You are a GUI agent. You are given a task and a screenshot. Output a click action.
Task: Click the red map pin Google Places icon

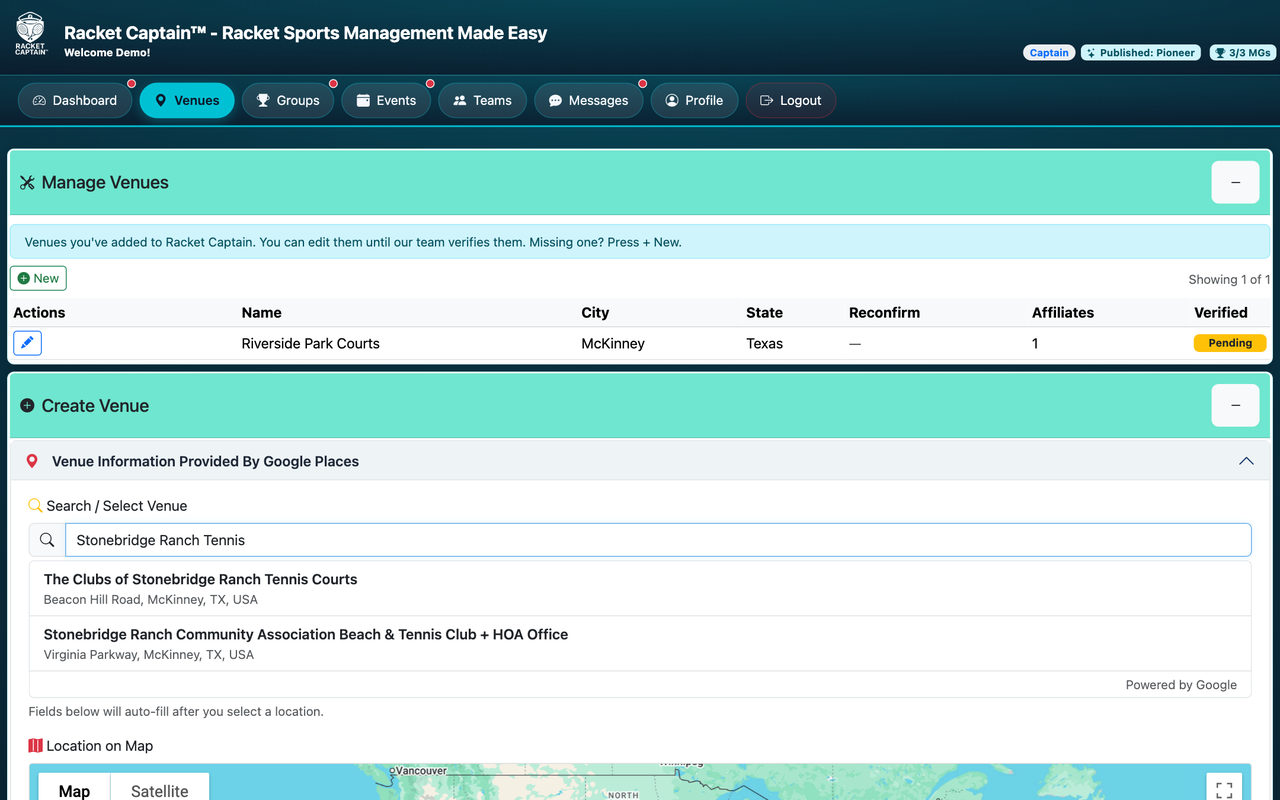click(x=32, y=461)
